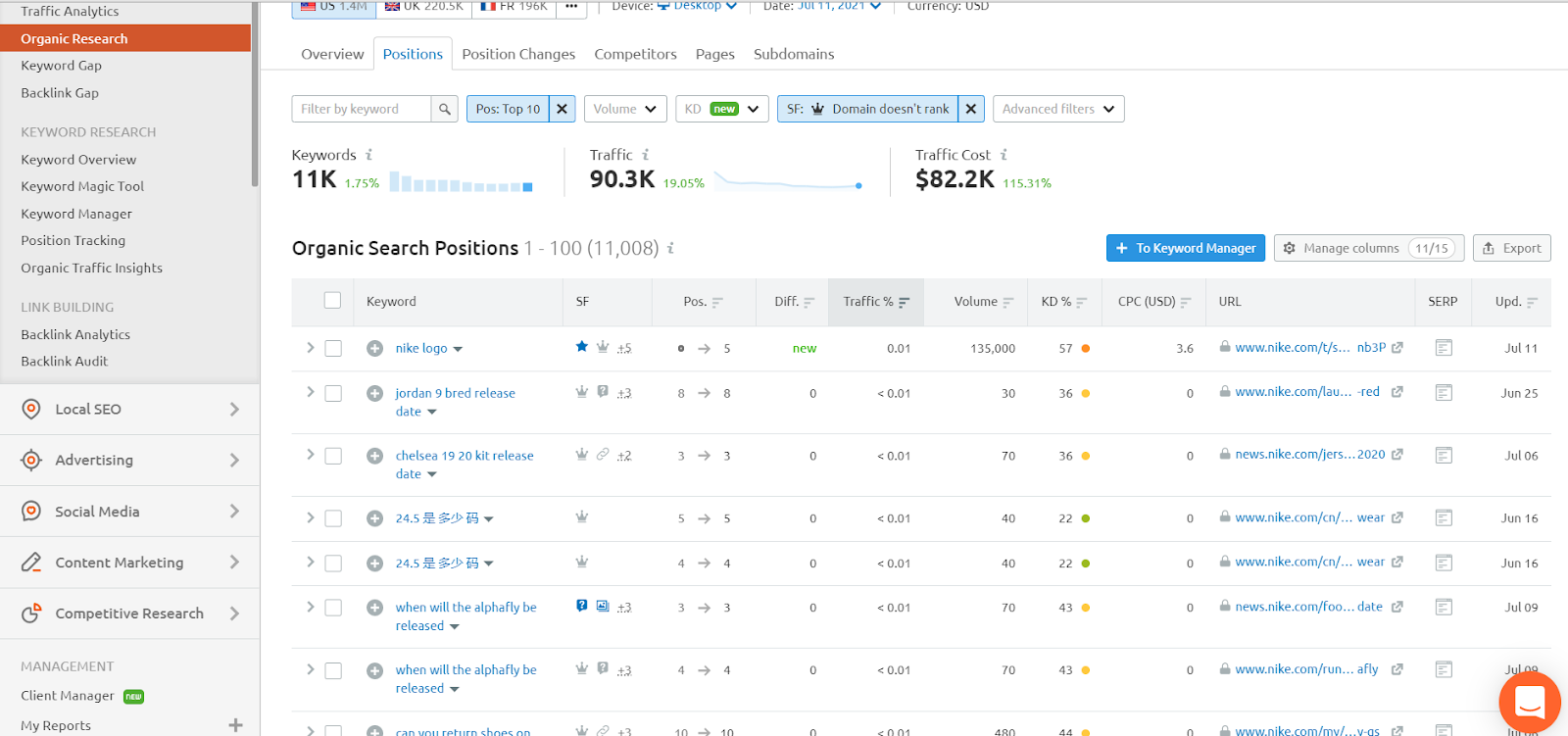Check the chelsea 19 20 kit row checkbox
The image size is (1568, 736).
[333, 456]
